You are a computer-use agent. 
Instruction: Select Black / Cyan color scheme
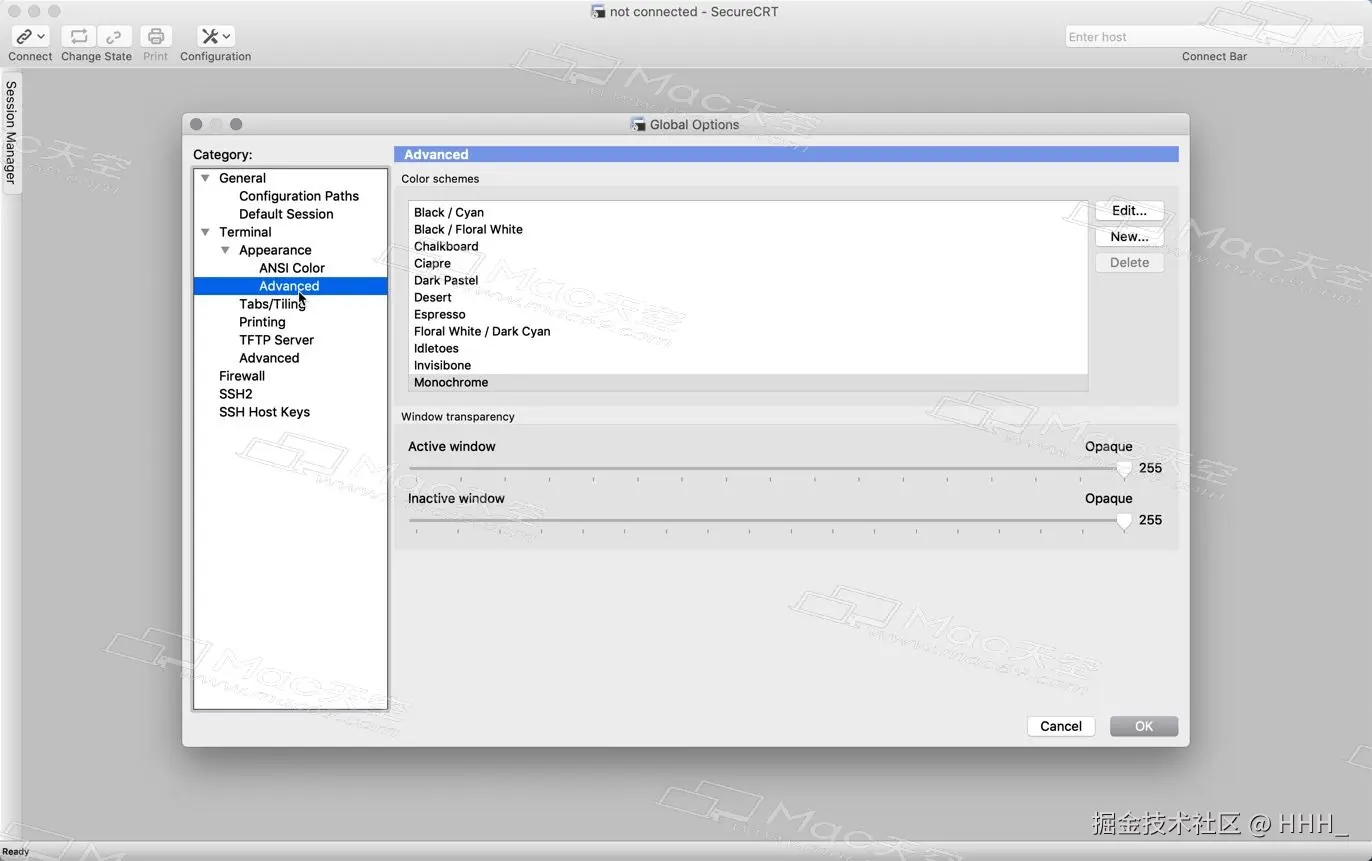(748, 212)
